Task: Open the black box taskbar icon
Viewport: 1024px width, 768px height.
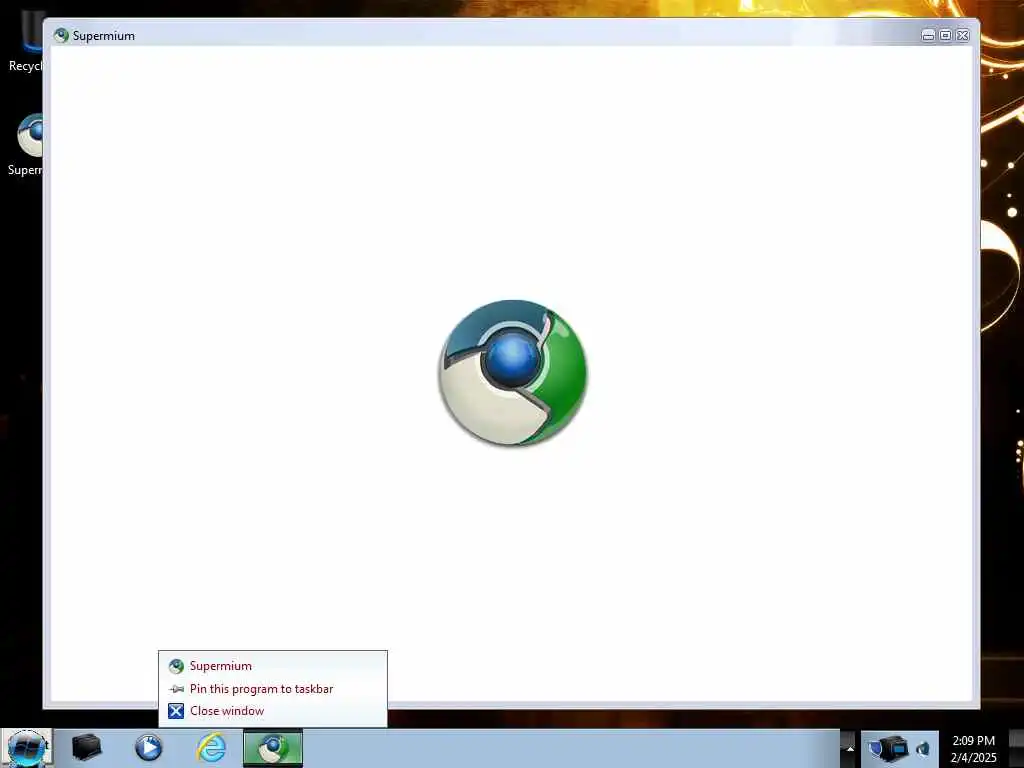Action: (x=86, y=748)
